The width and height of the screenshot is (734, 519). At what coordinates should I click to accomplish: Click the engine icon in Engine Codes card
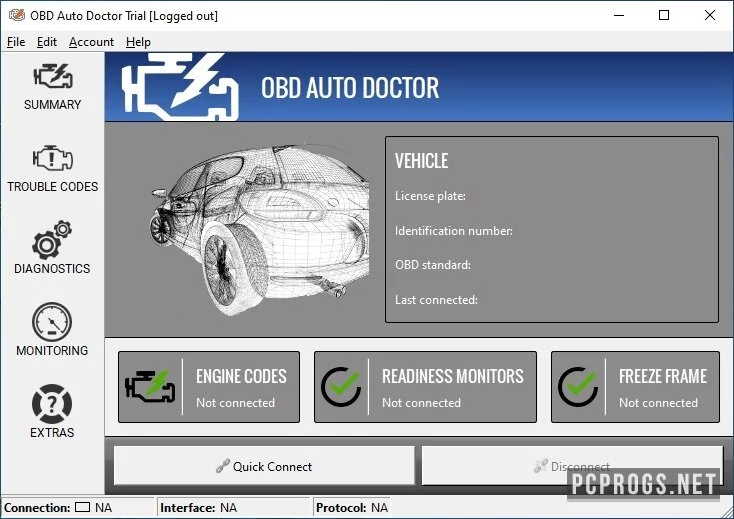pyautogui.click(x=150, y=387)
